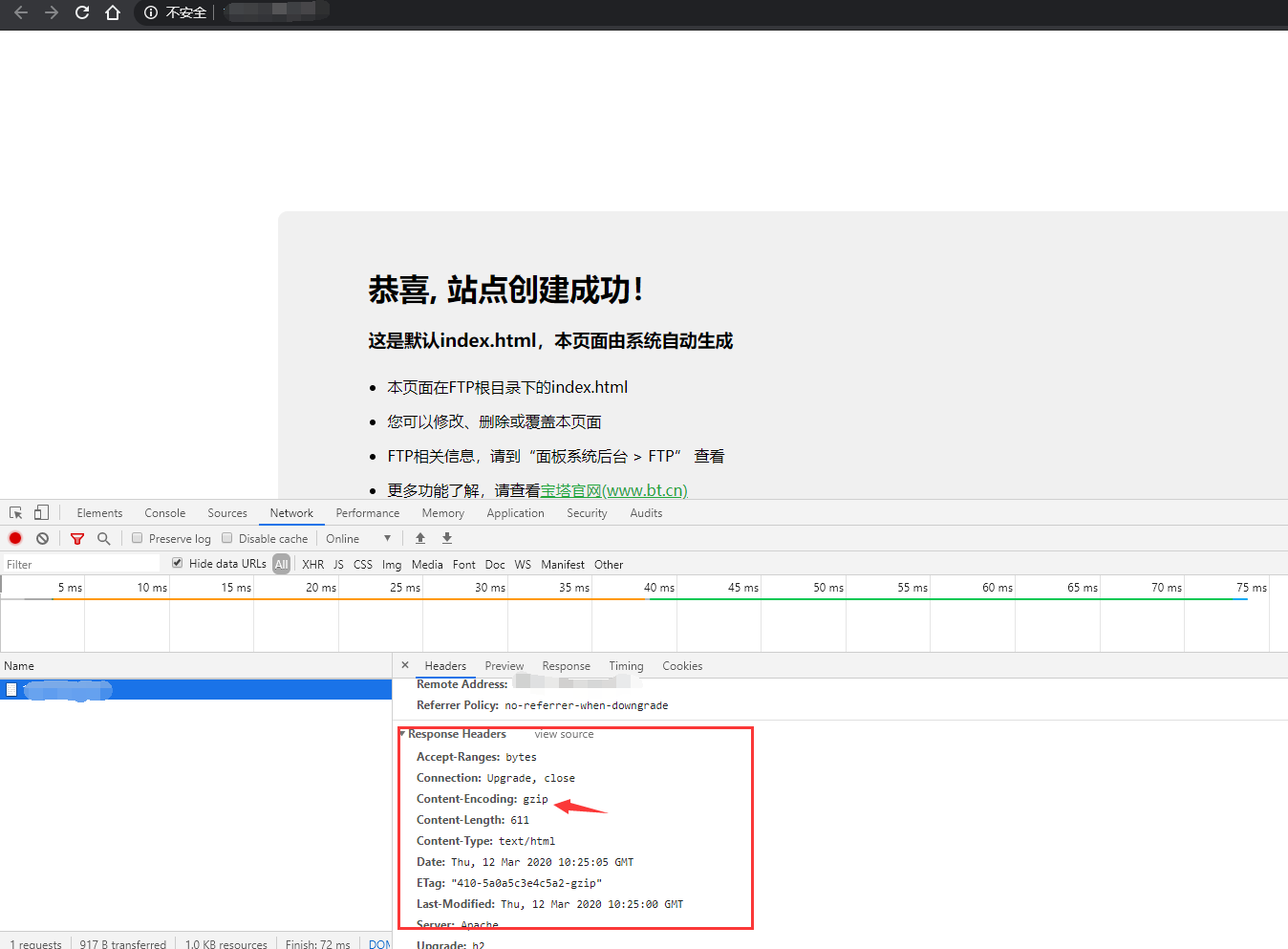Stop recording network log (red circle)
Screen dimensions: 1288x949
click(15, 539)
